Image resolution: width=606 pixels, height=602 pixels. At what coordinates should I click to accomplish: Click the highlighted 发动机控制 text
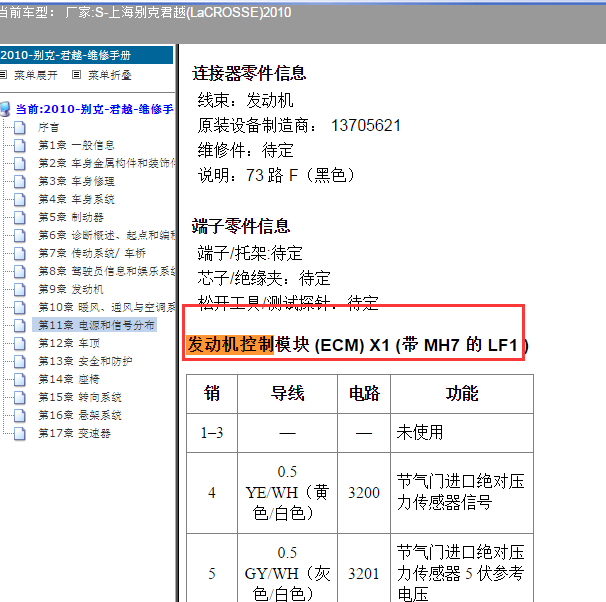[230, 345]
